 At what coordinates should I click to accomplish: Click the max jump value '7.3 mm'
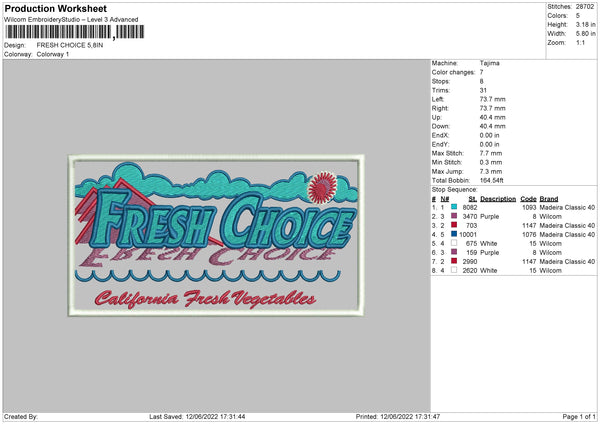491,171
